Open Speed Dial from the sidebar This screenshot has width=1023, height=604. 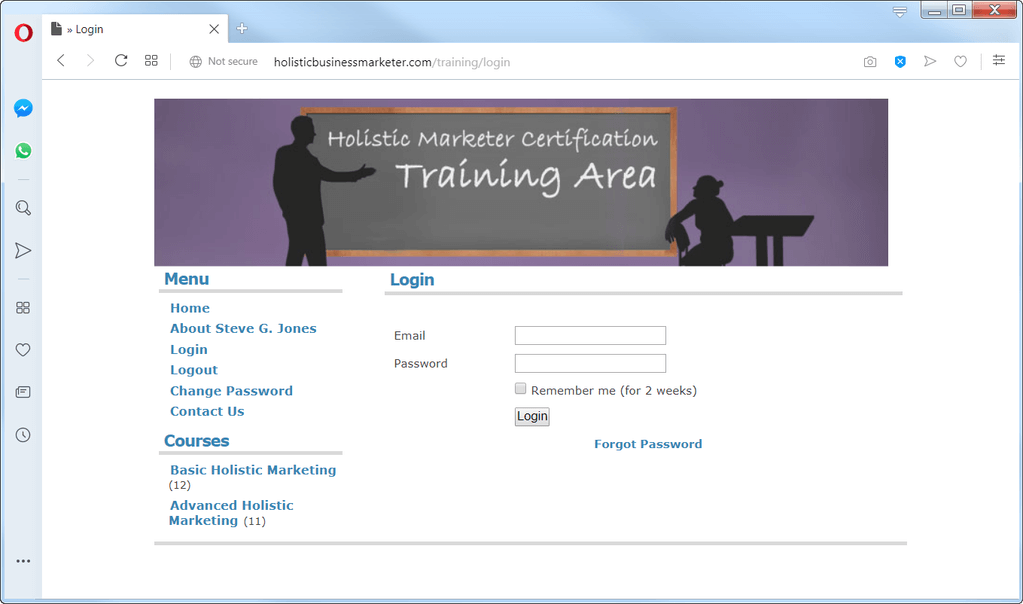pyautogui.click(x=23, y=307)
